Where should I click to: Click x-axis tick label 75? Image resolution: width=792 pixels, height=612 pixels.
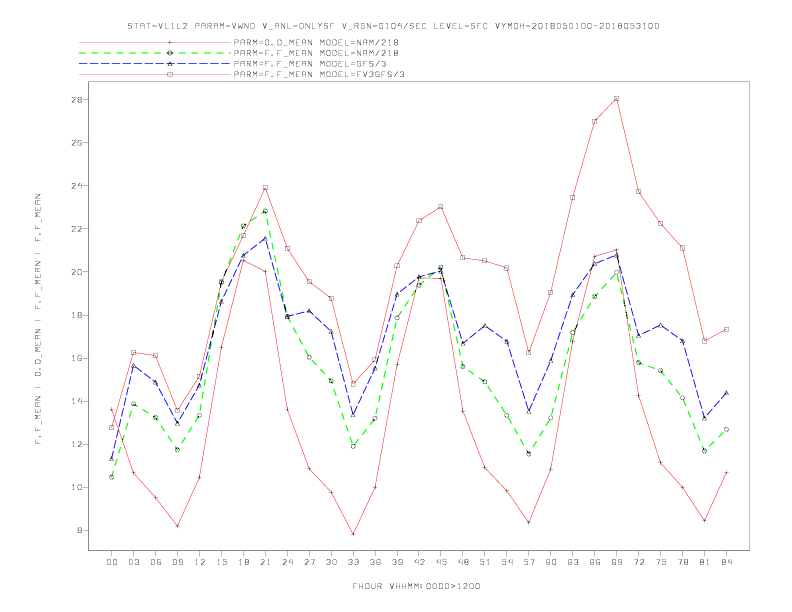(660, 562)
